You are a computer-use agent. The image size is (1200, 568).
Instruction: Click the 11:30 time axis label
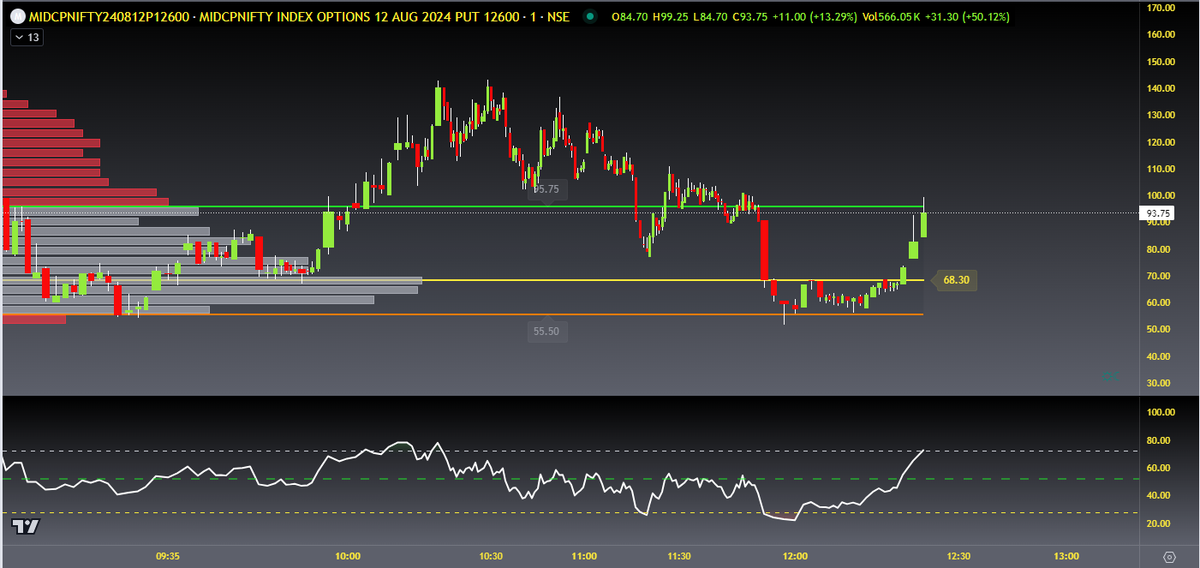click(679, 555)
